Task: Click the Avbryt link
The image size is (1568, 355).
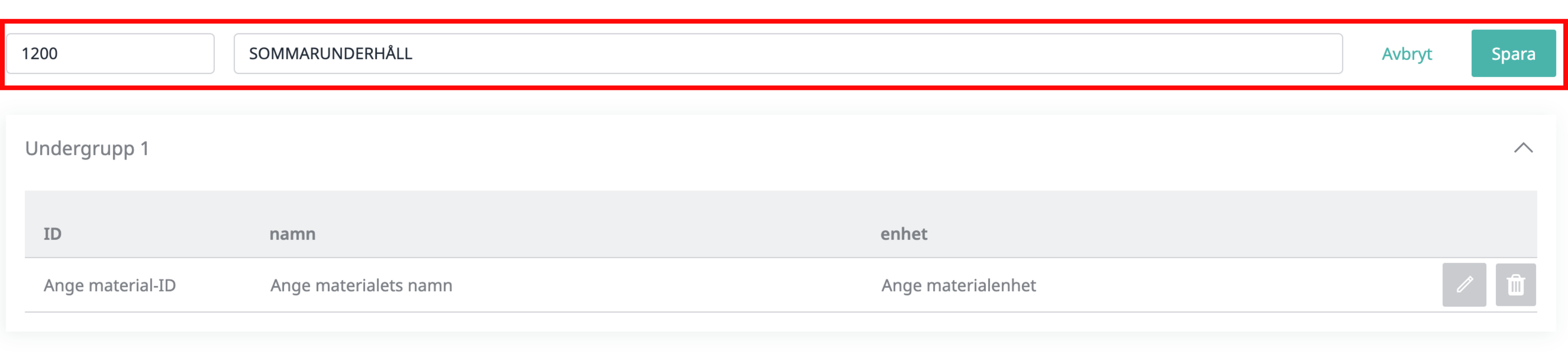Action: (x=1406, y=54)
